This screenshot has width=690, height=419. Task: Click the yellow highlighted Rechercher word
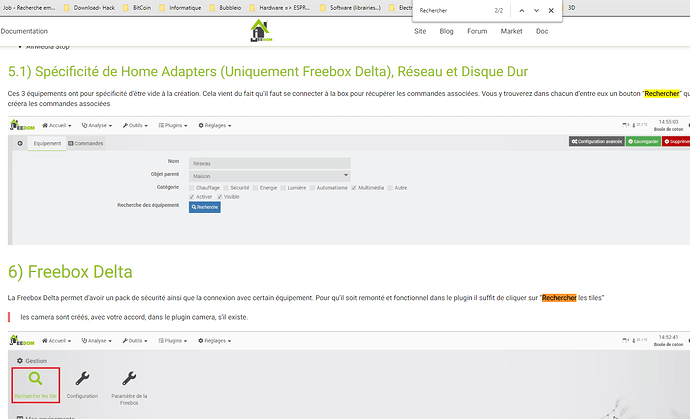(662, 93)
